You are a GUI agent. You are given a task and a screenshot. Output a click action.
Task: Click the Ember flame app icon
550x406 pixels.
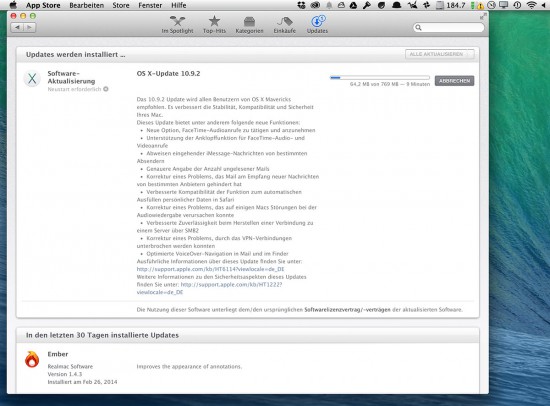click(32, 359)
